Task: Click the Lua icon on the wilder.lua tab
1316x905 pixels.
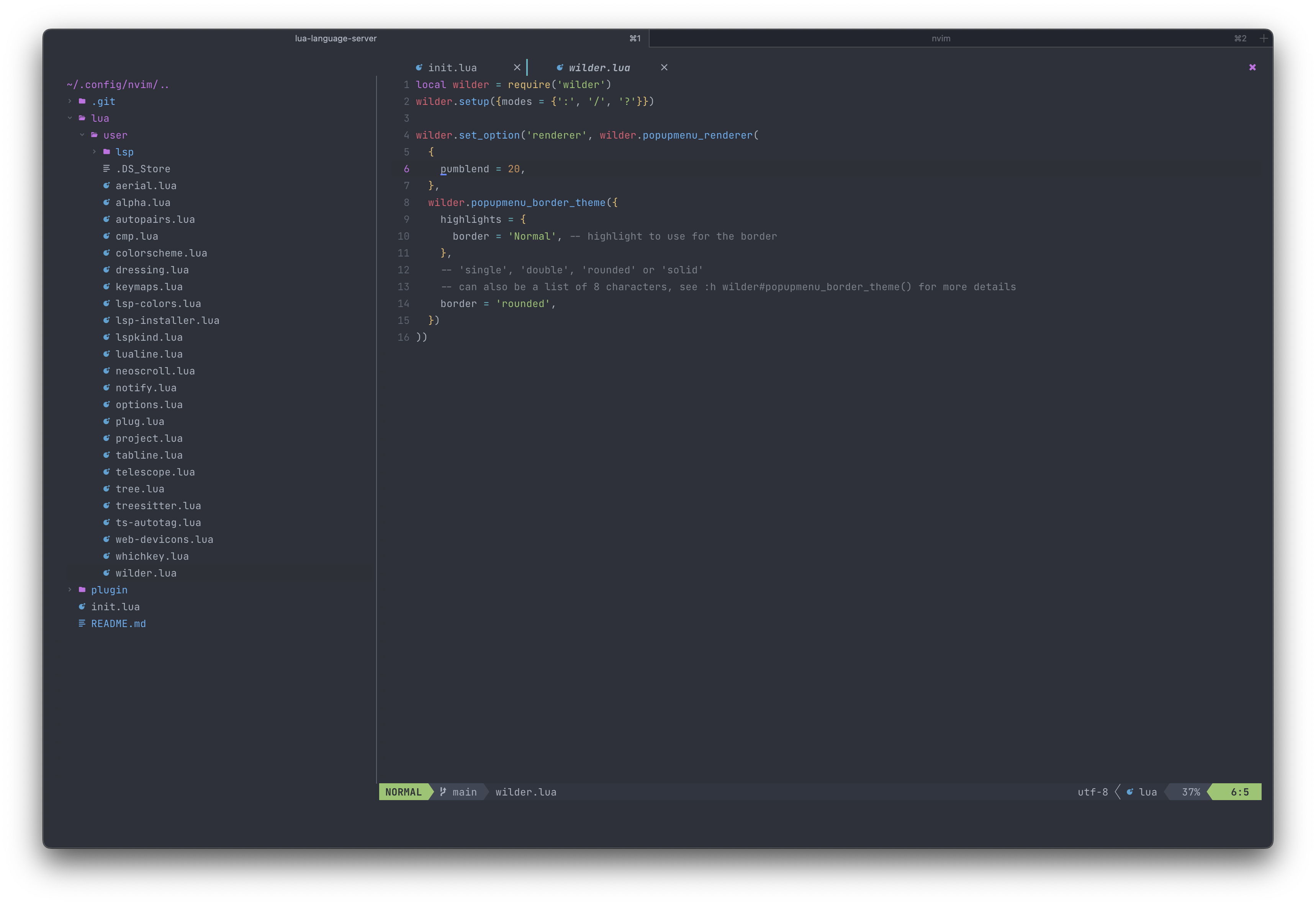Action: [x=559, y=67]
